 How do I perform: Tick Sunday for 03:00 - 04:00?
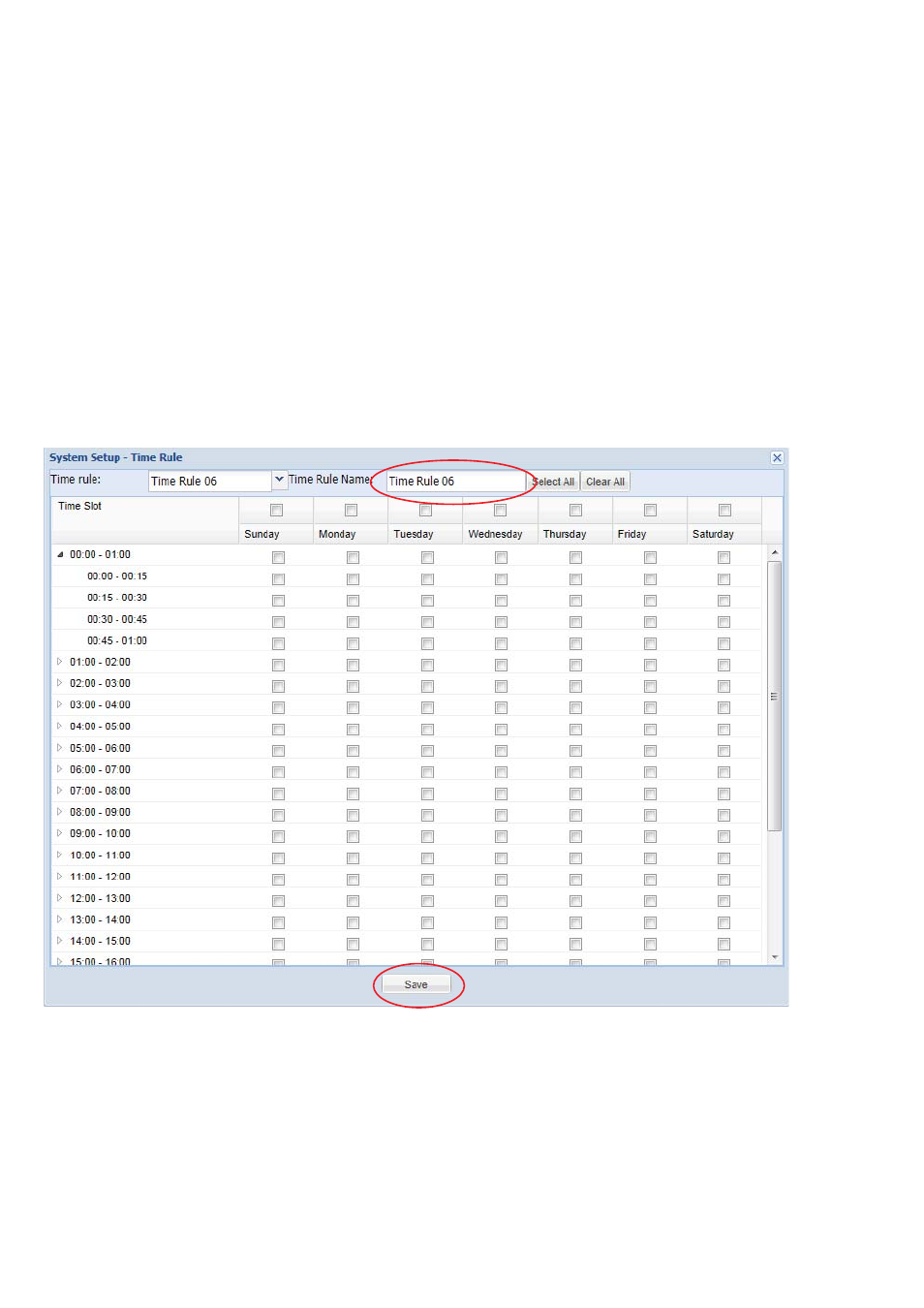coord(279,708)
